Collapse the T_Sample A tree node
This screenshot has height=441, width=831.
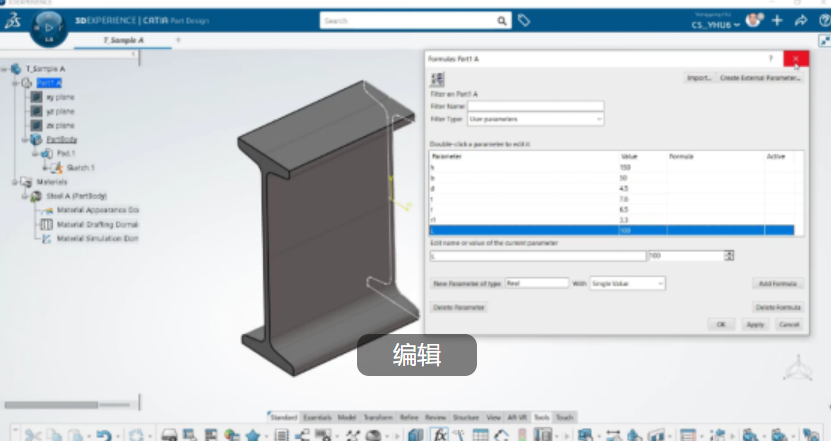coord(4,69)
